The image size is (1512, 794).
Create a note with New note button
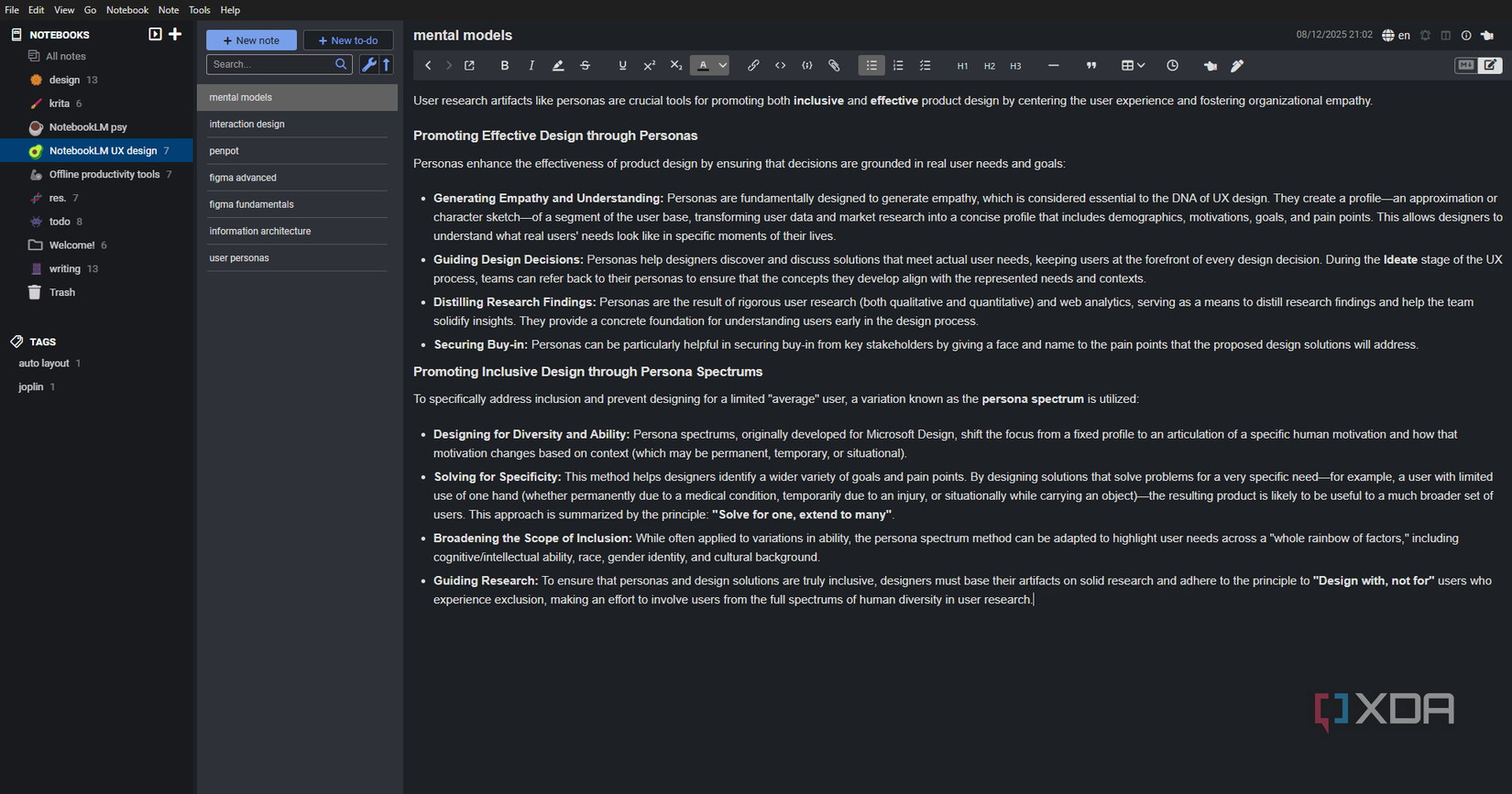click(251, 40)
